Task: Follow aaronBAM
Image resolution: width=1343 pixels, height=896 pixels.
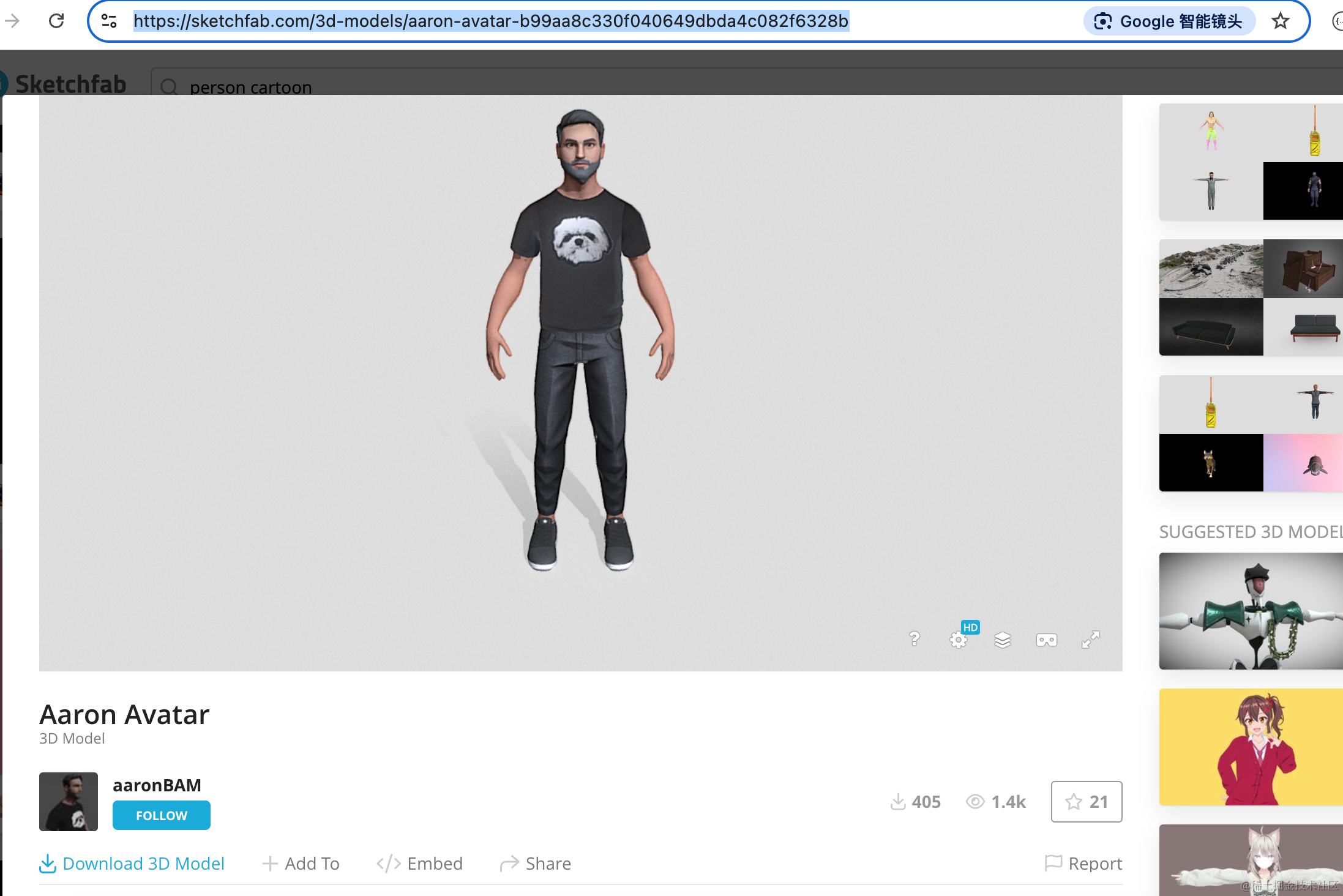Action: coord(162,815)
